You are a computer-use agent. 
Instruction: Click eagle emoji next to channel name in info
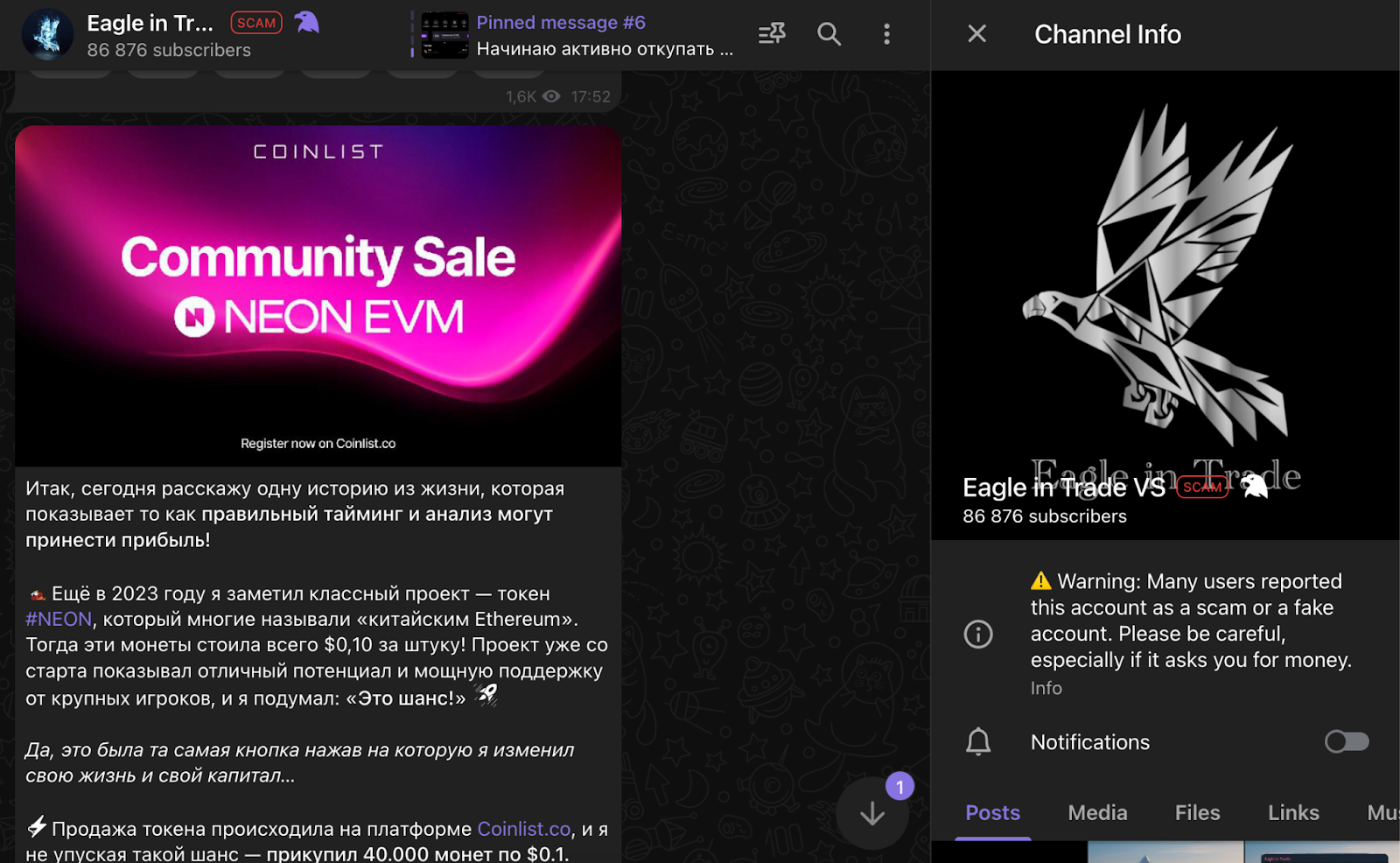tap(1254, 486)
